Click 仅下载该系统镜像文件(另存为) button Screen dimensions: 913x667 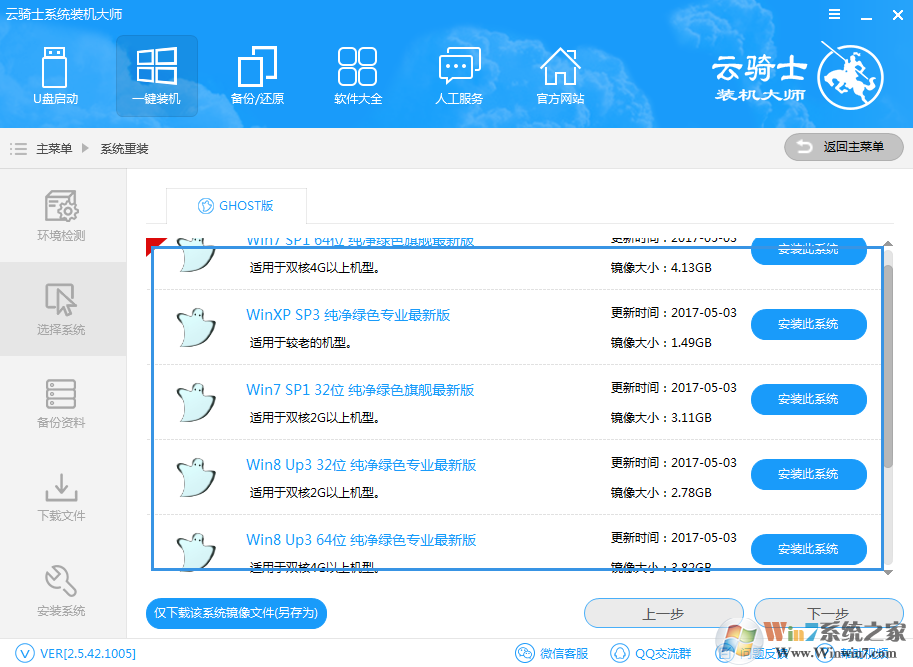coord(236,612)
